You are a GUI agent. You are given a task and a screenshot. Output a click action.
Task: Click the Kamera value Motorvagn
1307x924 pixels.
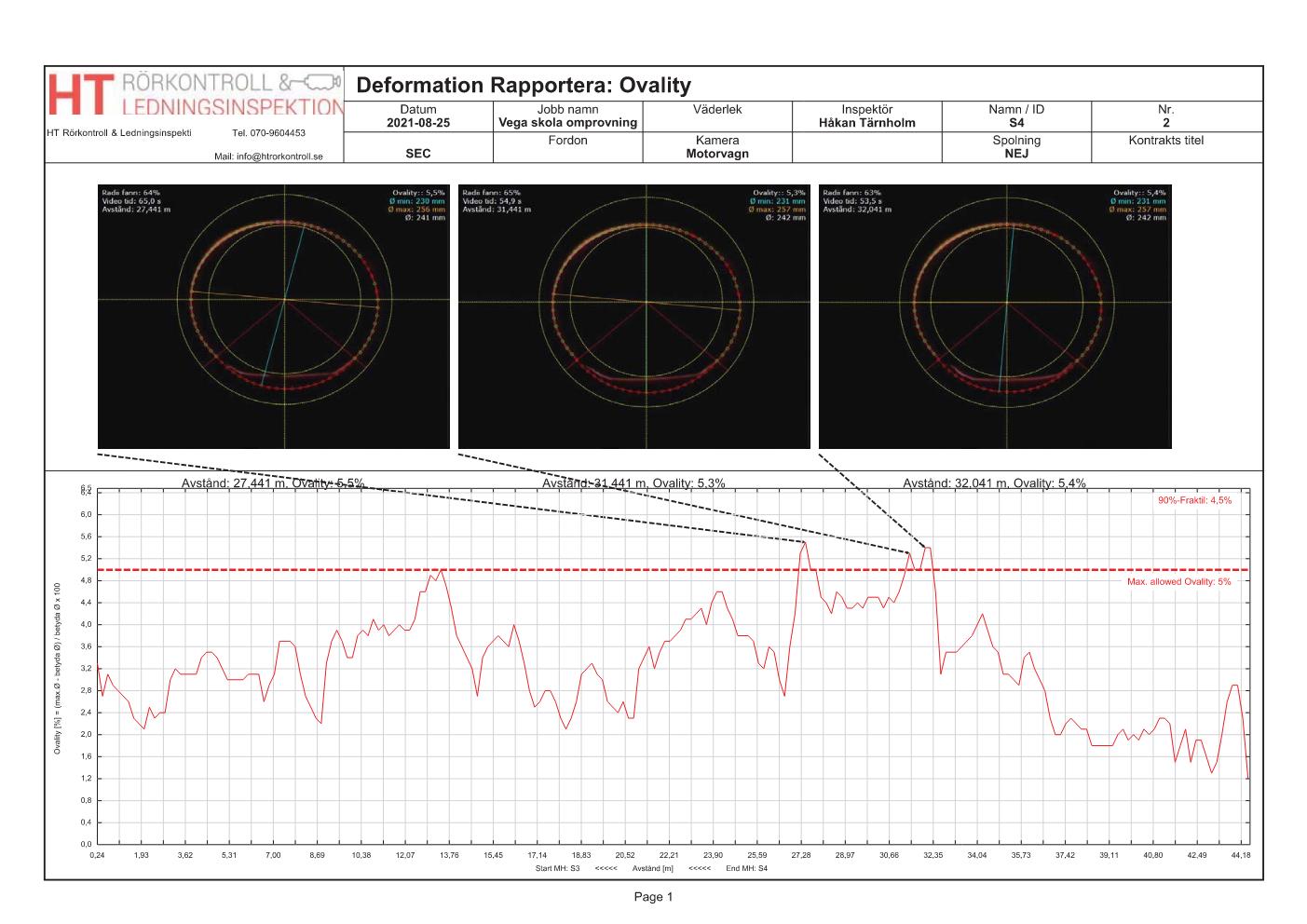(x=716, y=154)
